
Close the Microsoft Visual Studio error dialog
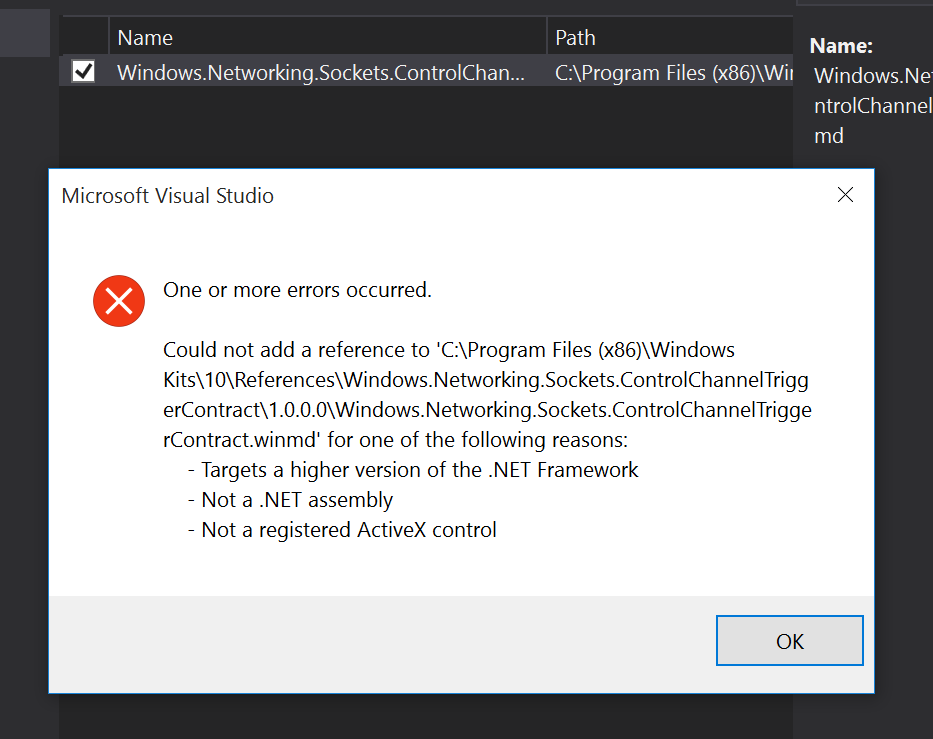tap(845, 195)
